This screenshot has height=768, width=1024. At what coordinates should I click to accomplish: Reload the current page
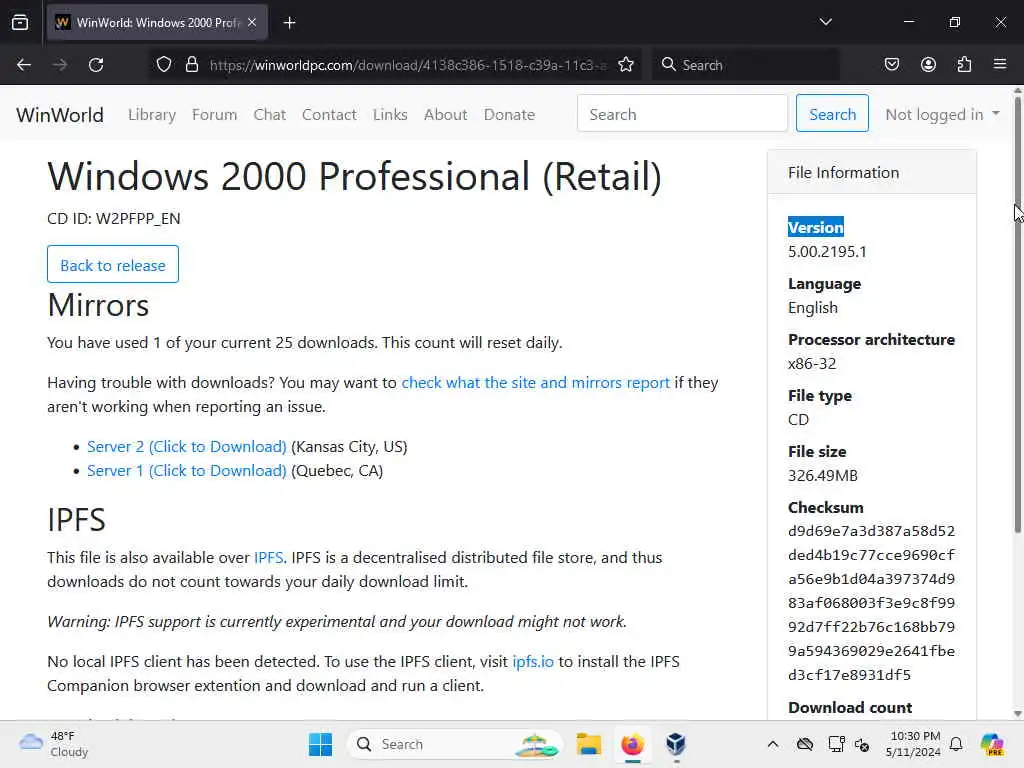click(x=96, y=65)
